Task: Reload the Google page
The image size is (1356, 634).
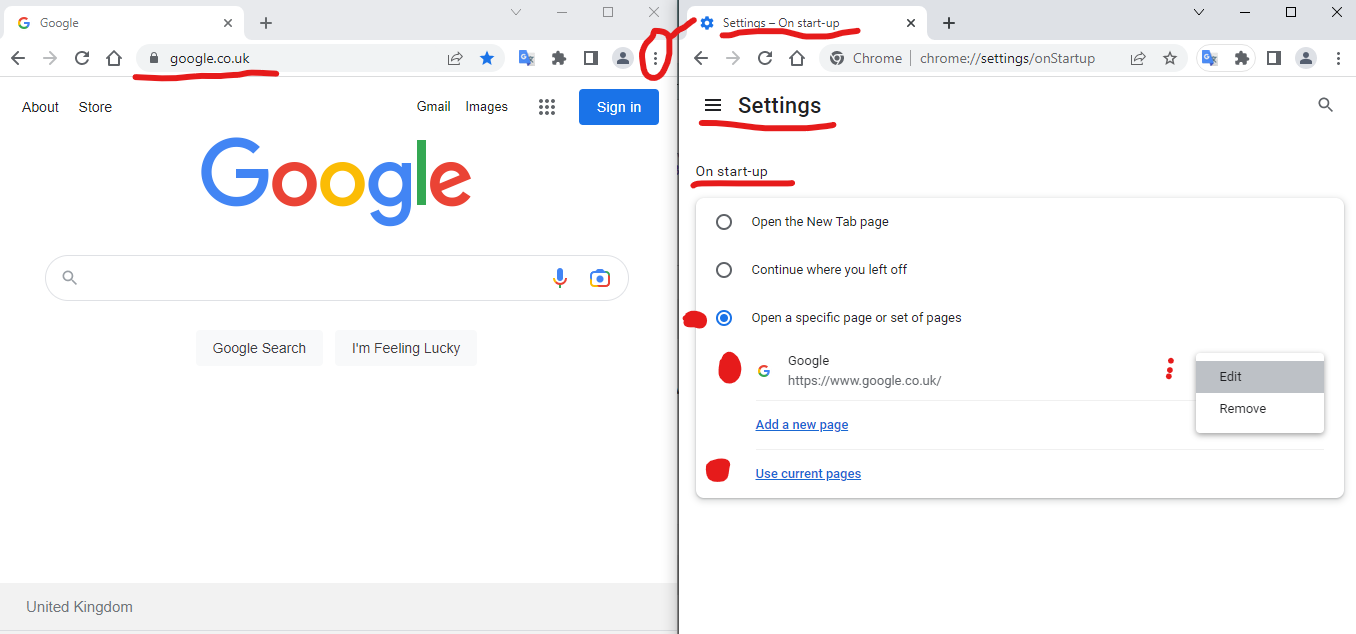Action: [82, 58]
